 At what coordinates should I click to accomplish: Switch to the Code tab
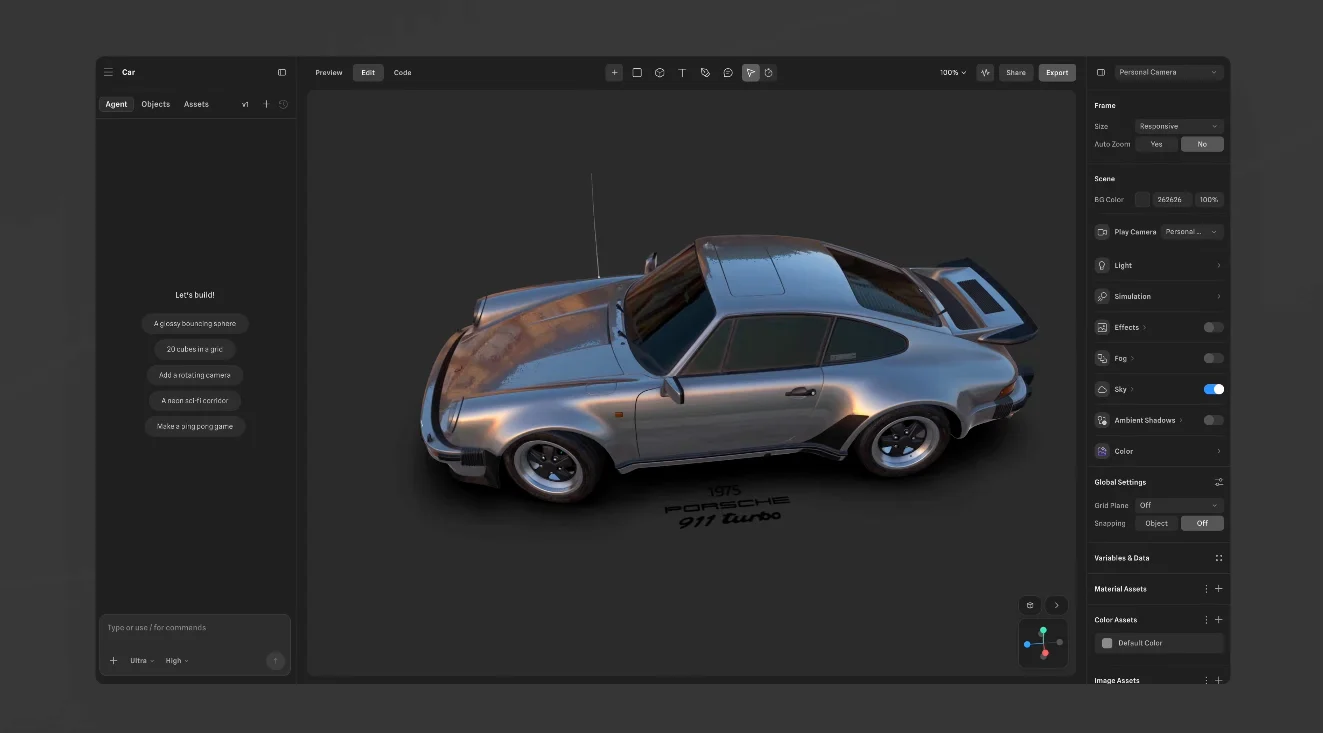pyautogui.click(x=402, y=72)
